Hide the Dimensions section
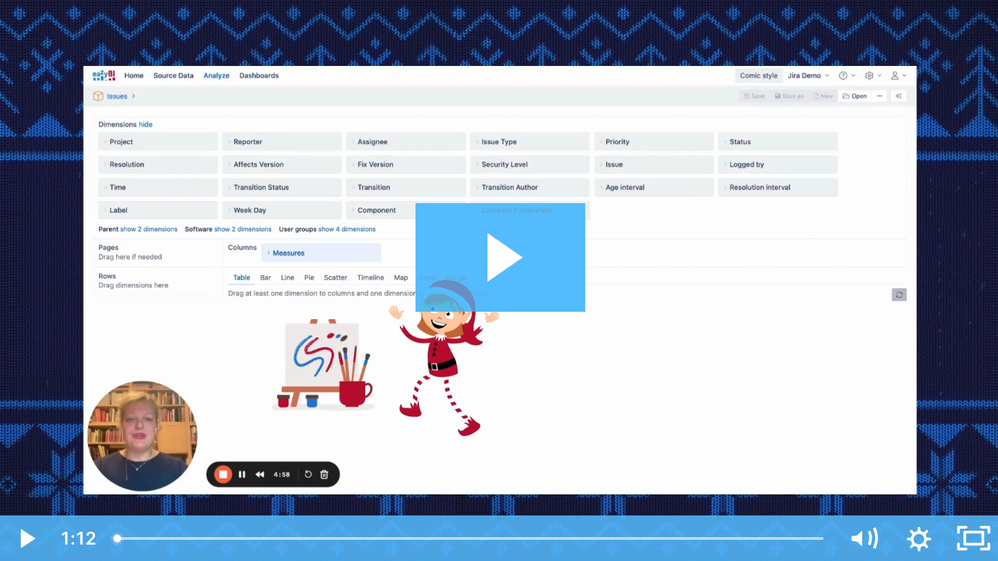Image resolution: width=998 pixels, height=561 pixels. (x=146, y=124)
